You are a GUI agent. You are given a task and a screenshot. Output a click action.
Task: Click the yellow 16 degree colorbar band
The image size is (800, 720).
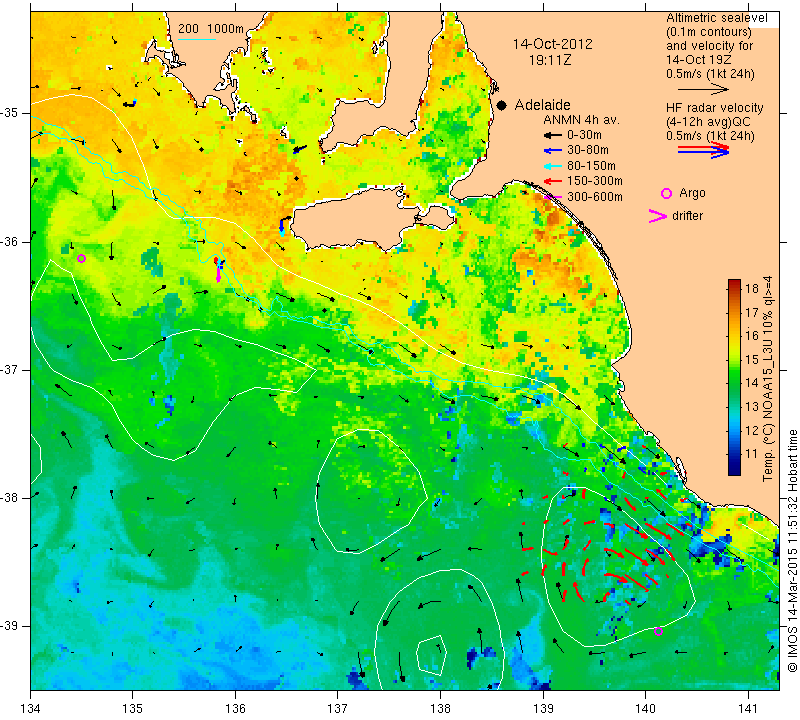point(734,336)
